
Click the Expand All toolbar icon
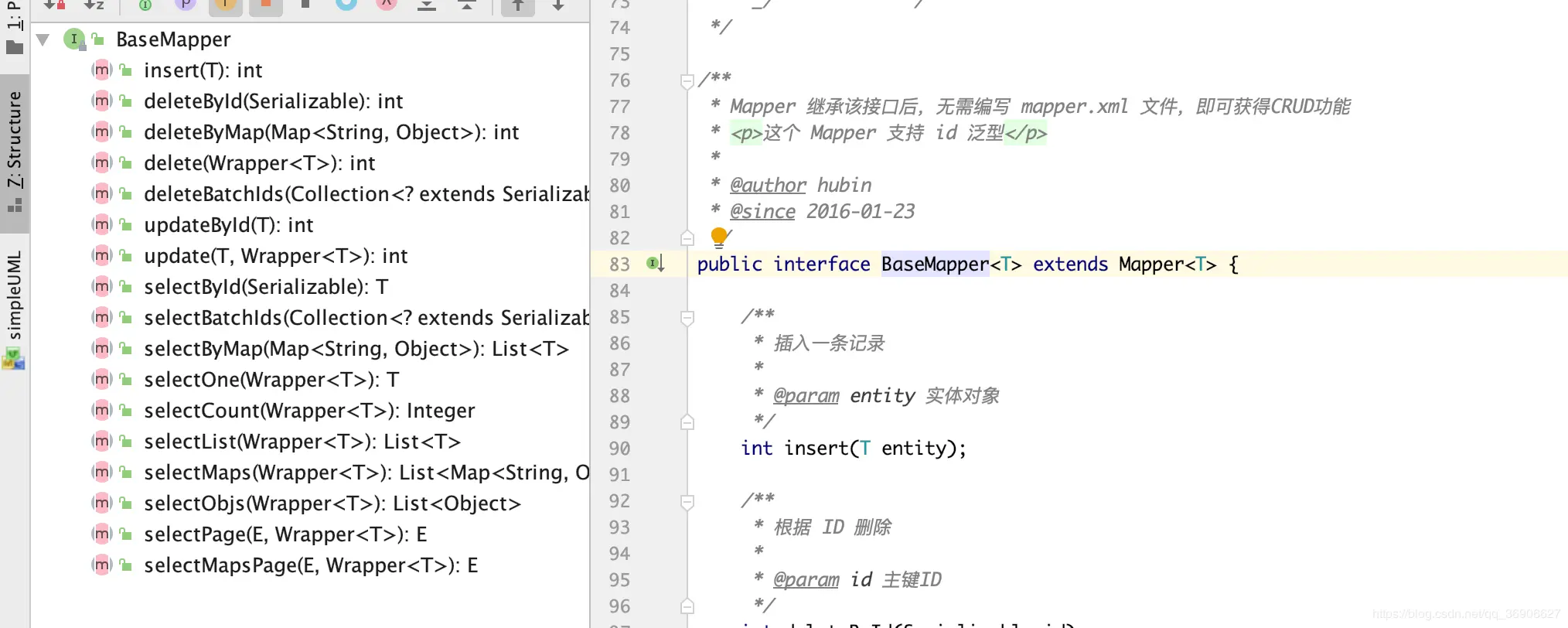426,5
